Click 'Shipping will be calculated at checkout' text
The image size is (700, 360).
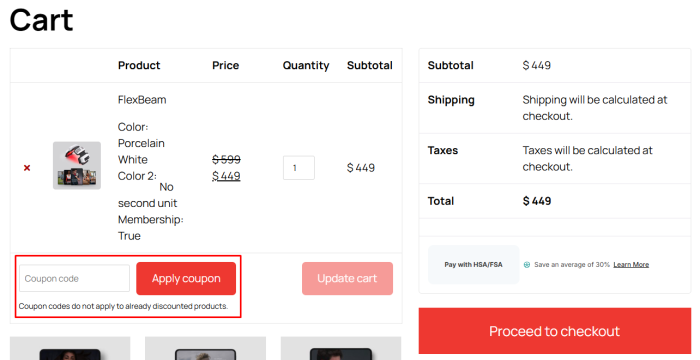[x=595, y=108]
